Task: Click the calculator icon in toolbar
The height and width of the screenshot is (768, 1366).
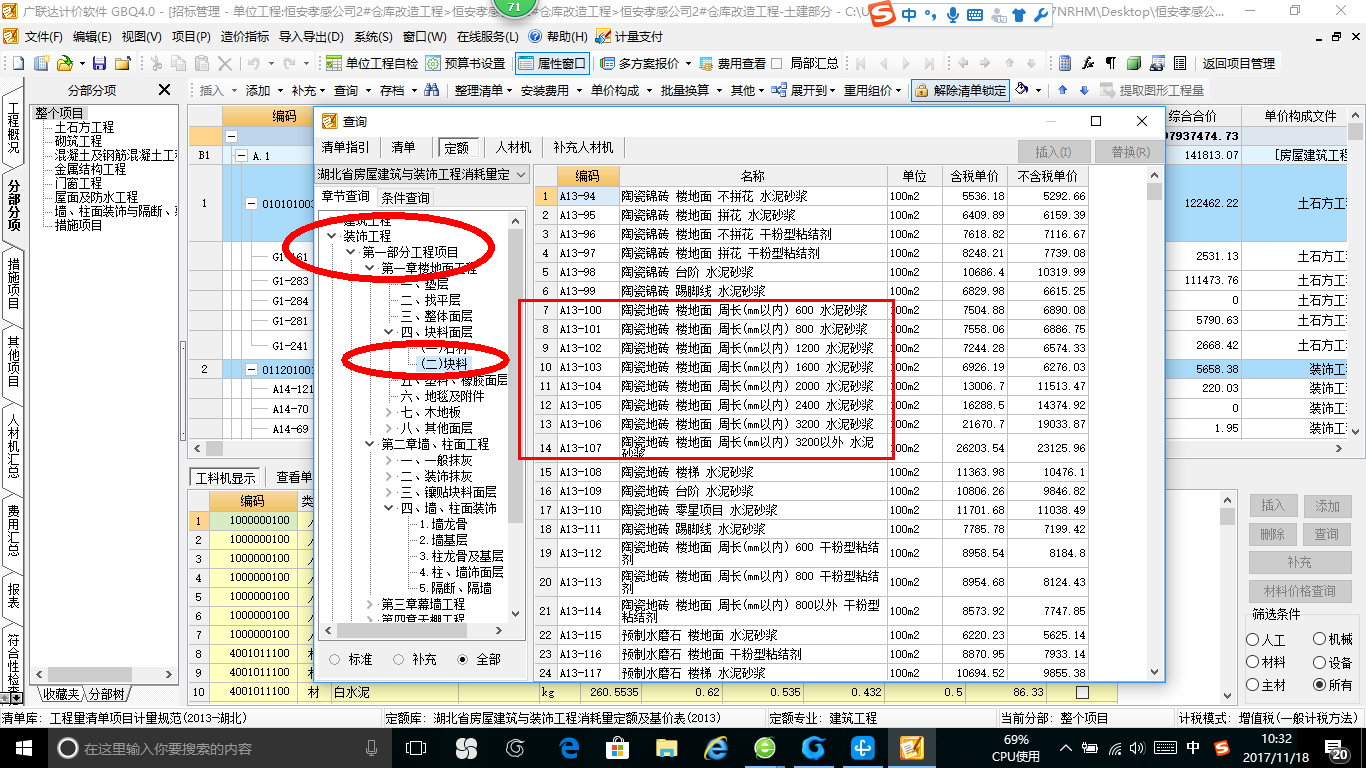Action: coord(1065,63)
